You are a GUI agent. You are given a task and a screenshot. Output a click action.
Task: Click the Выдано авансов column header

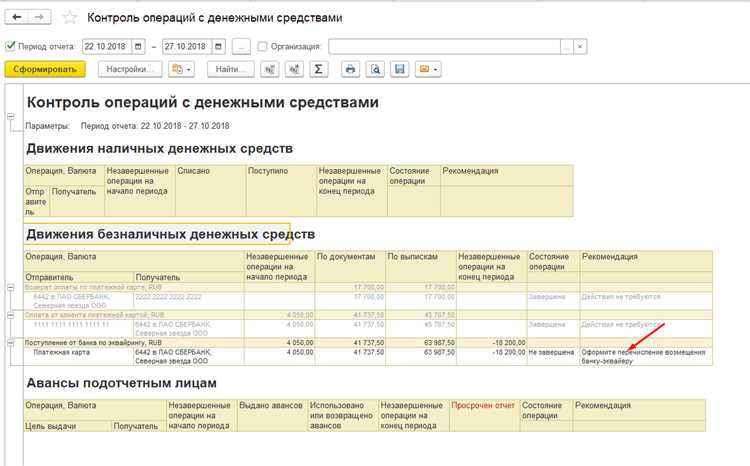[271, 415]
